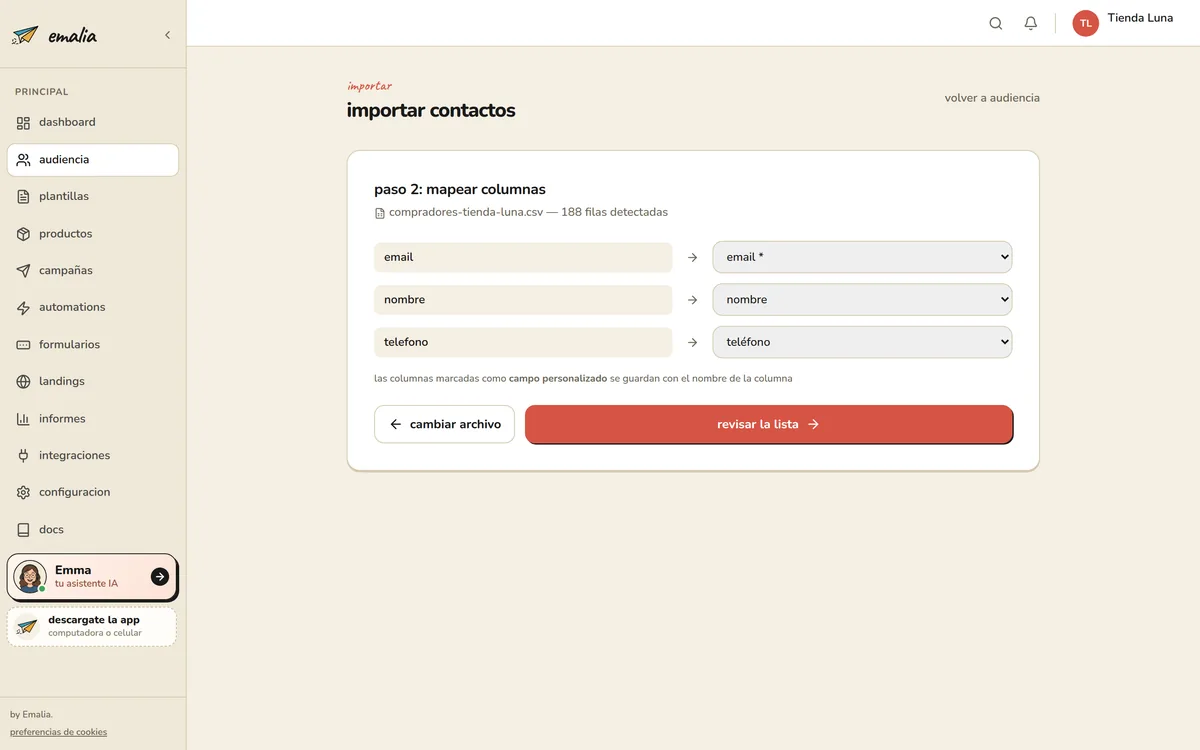Image resolution: width=1200 pixels, height=750 pixels.
Task: Open the formularios section
Action: point(93,345)
